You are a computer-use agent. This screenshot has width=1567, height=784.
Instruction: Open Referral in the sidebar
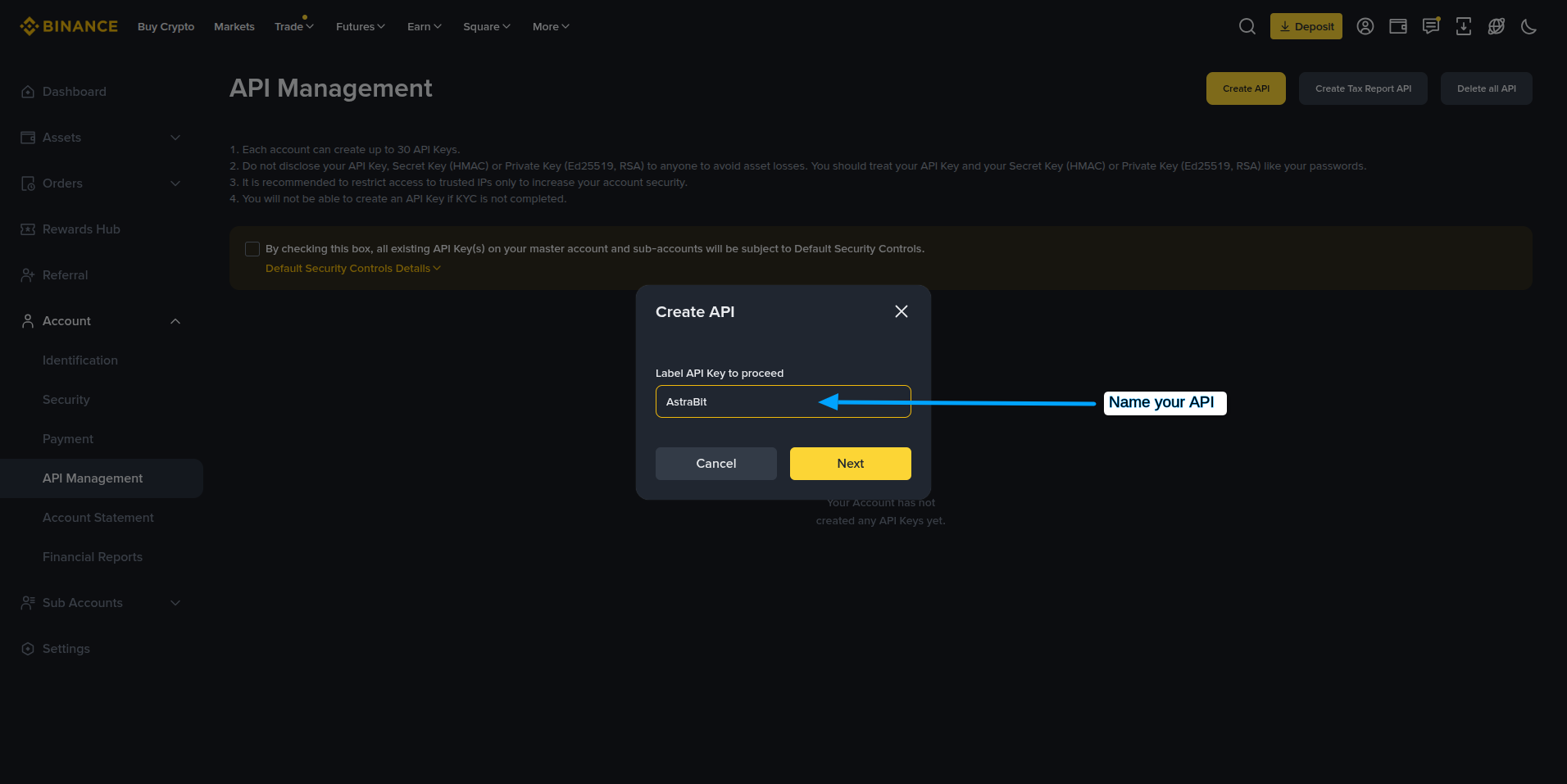[66, 275]
